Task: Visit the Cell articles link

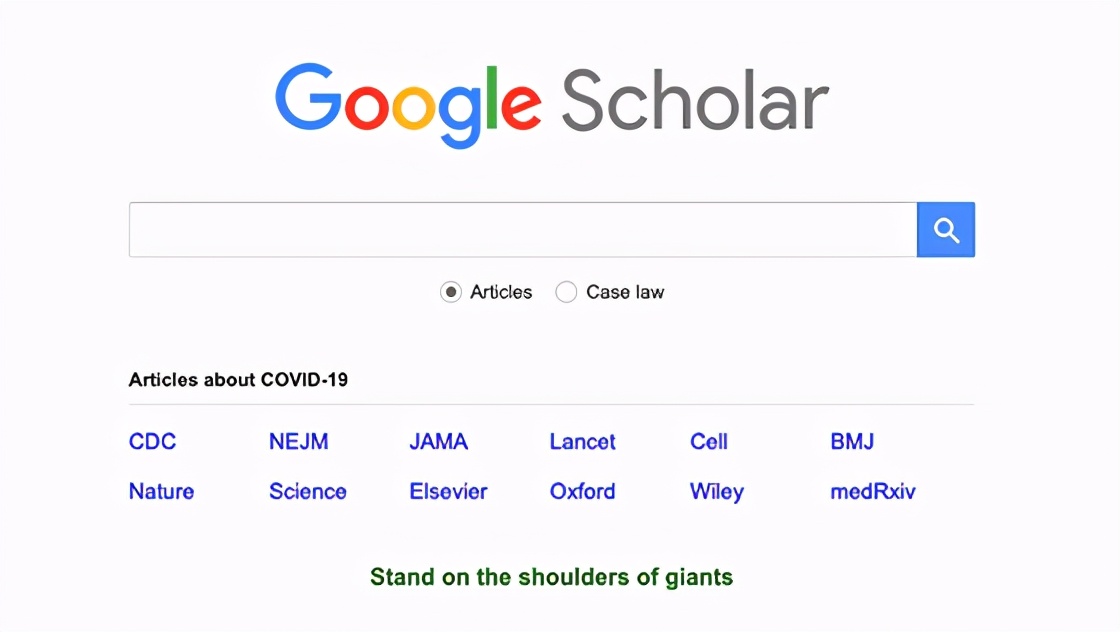Action: pyautogui.click(x=709, y=441)
